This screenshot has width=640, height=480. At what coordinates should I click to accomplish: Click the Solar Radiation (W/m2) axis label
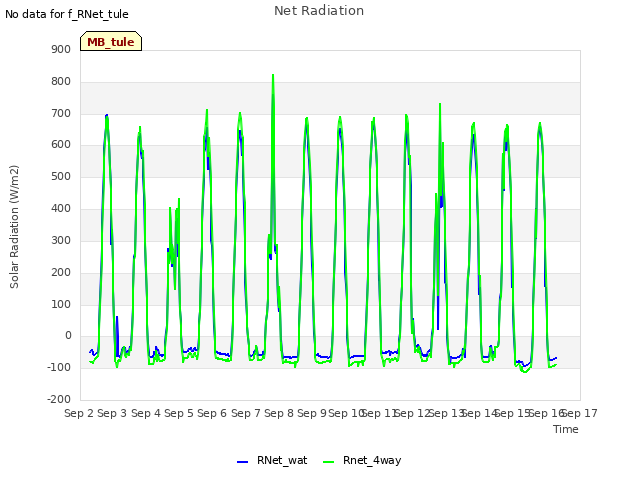[x=14, y=227]
